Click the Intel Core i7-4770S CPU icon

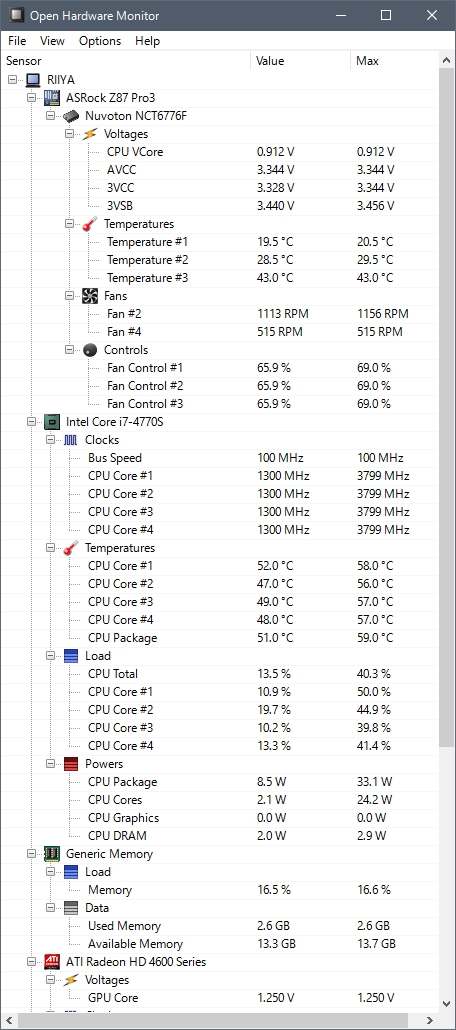pos(52,422)
